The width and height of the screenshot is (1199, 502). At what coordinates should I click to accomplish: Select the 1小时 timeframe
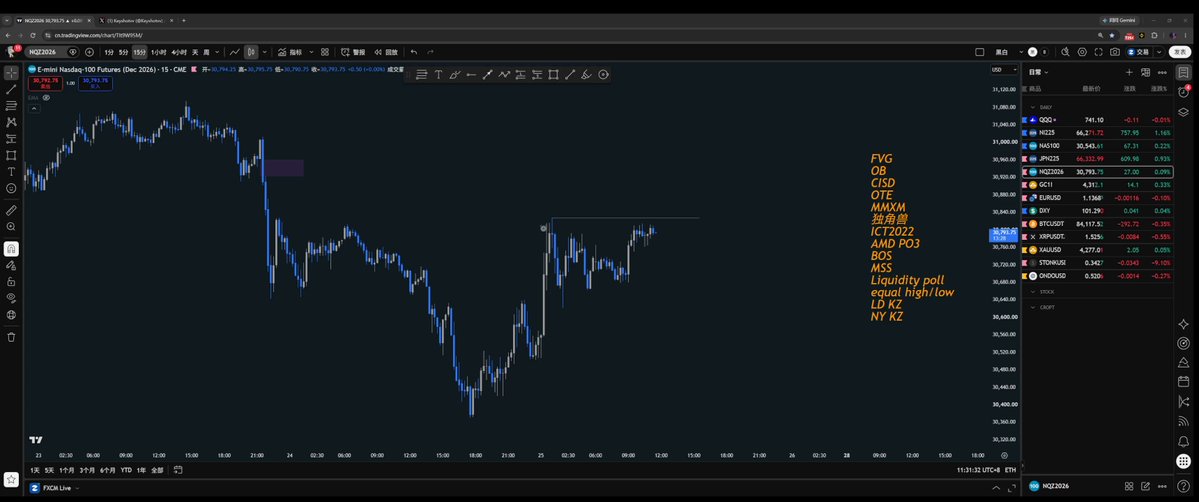pyautogui.click(x=158, y=52)
